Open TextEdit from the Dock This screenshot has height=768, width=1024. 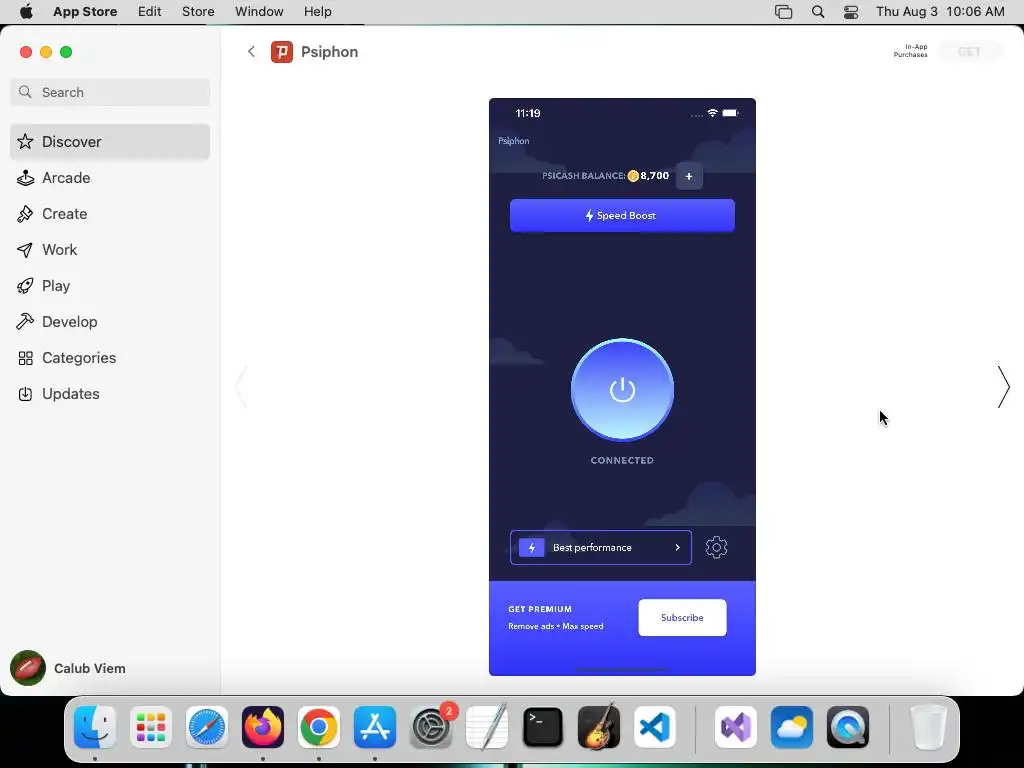(487, 727)
